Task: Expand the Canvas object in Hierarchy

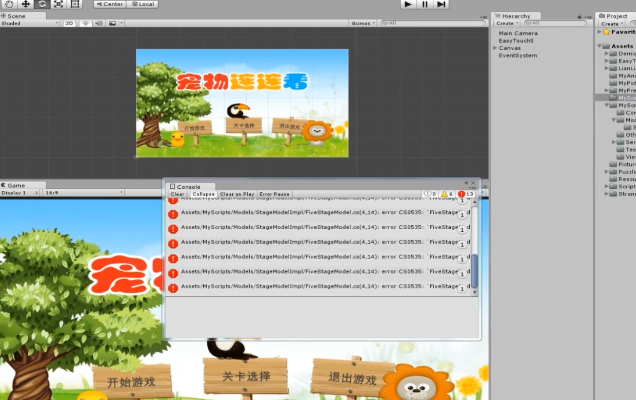Action: 510,47
